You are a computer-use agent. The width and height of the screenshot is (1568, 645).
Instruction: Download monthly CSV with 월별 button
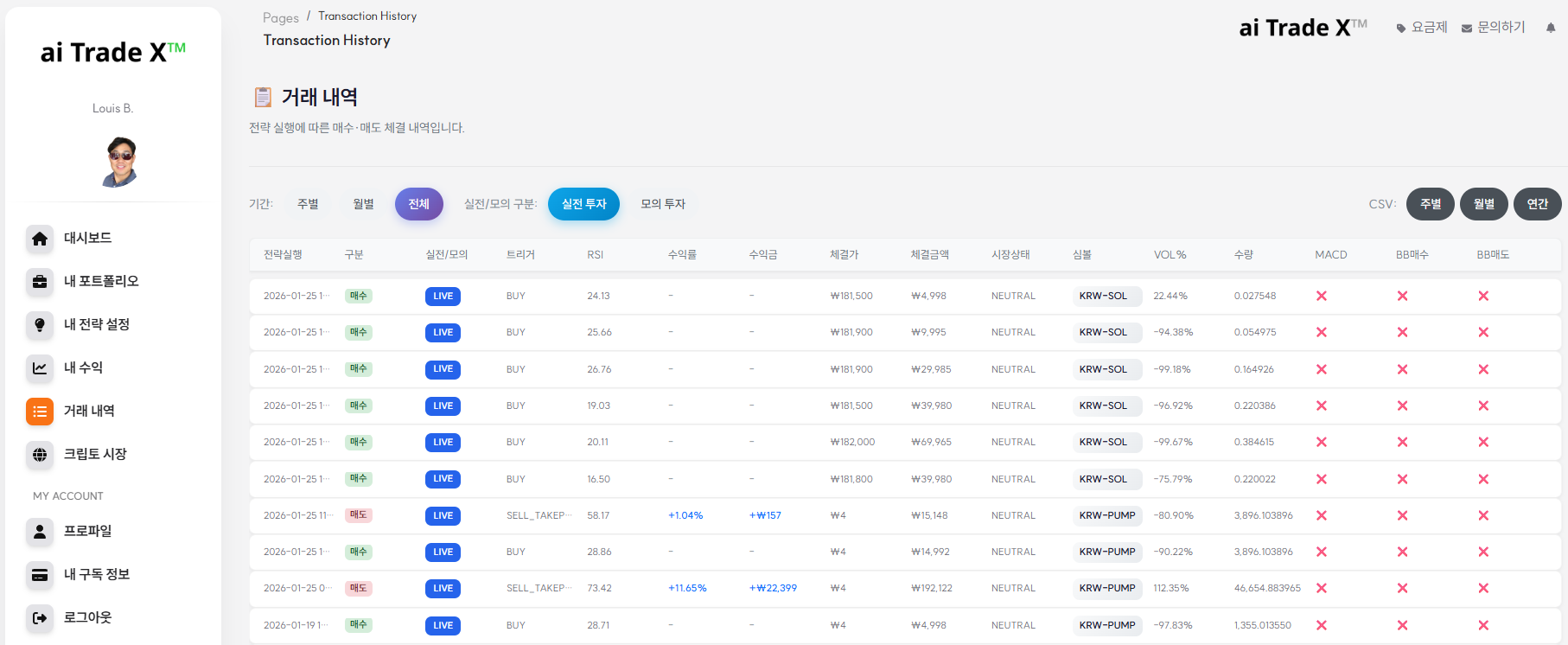[x=1484, y=204]
